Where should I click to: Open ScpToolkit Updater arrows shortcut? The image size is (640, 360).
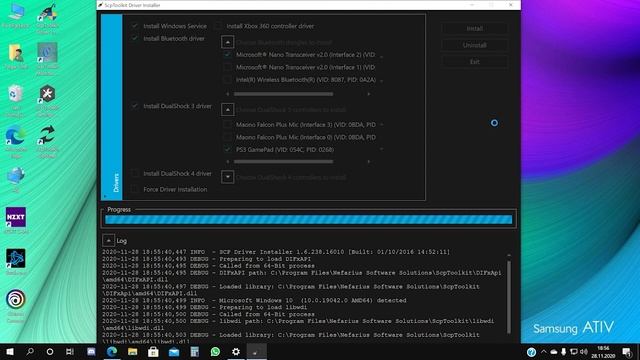tap(47, 141)
